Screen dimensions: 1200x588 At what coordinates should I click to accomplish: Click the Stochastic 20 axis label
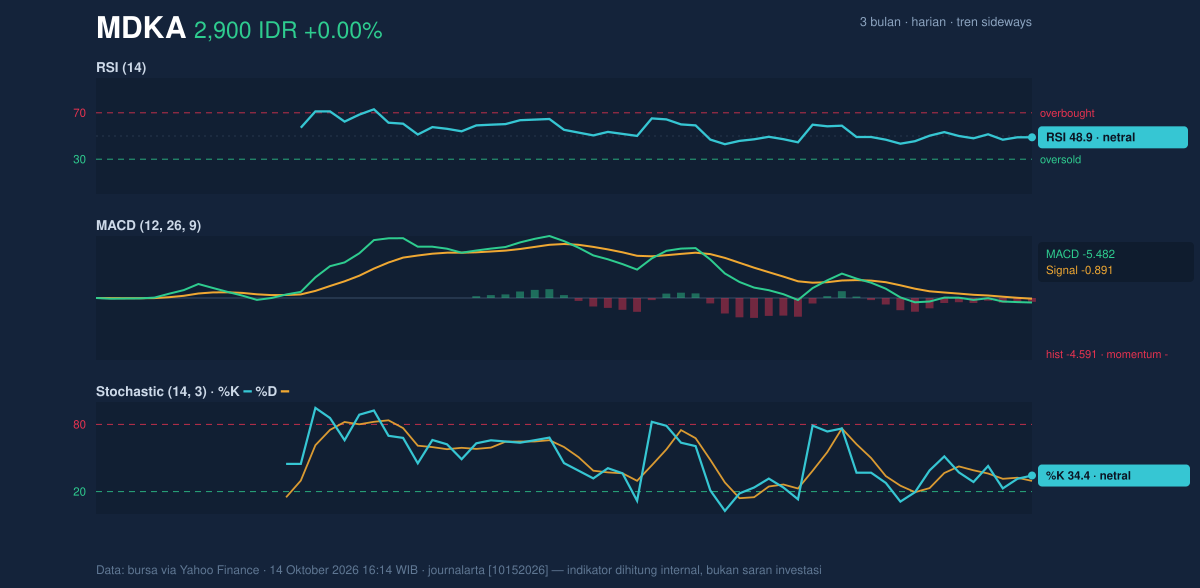tap(79, 492)
